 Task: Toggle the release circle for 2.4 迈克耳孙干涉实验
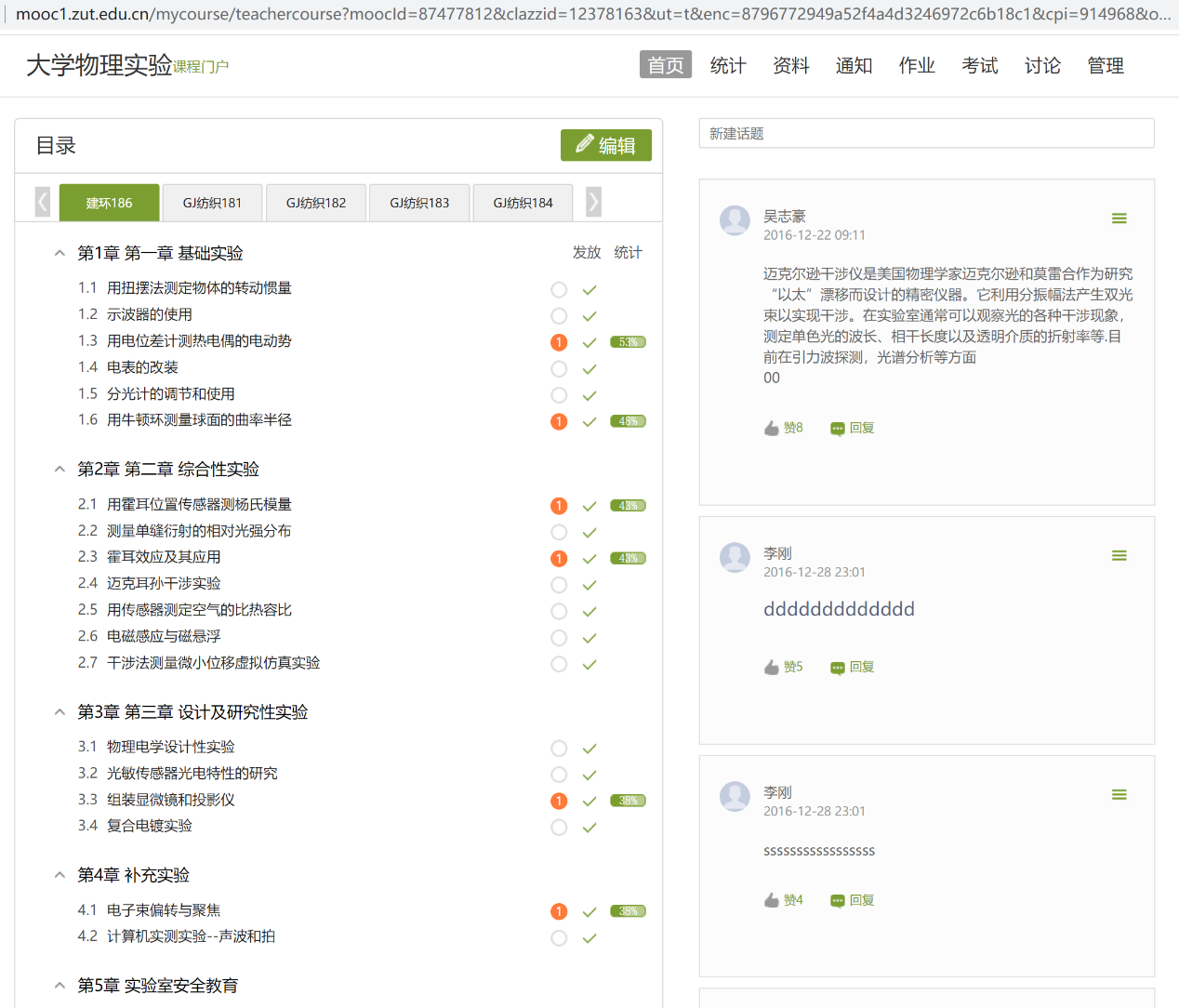559,585
